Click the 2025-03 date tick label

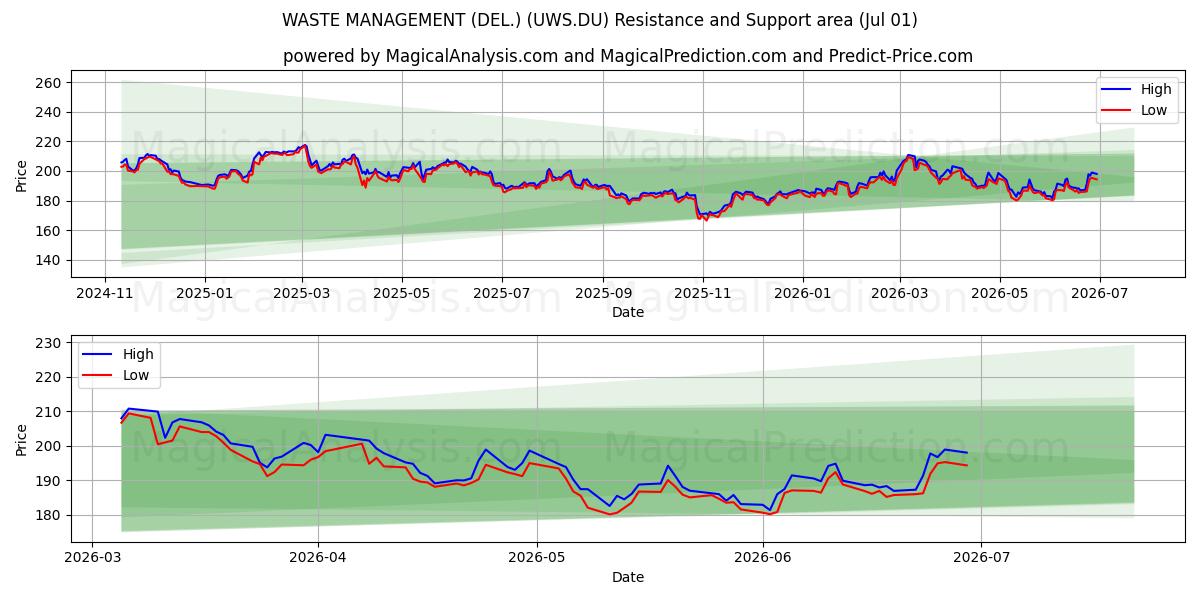302,294
